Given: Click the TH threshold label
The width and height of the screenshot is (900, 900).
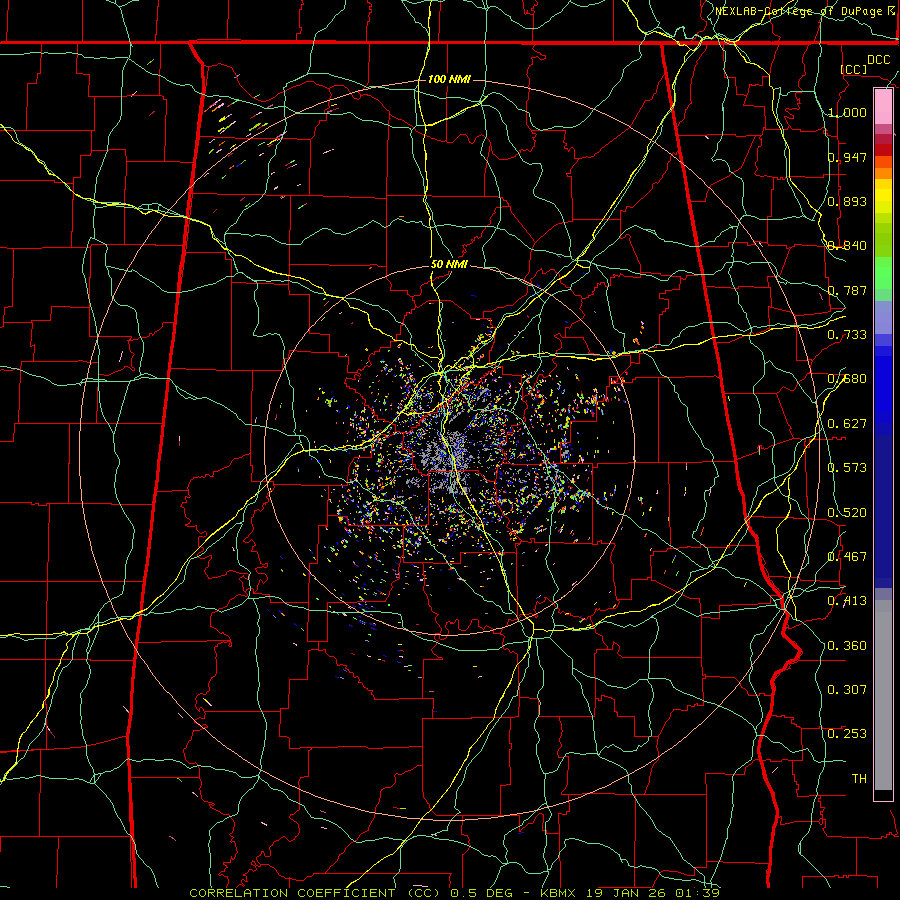Looking at the screenshot, I should (859, 779).
